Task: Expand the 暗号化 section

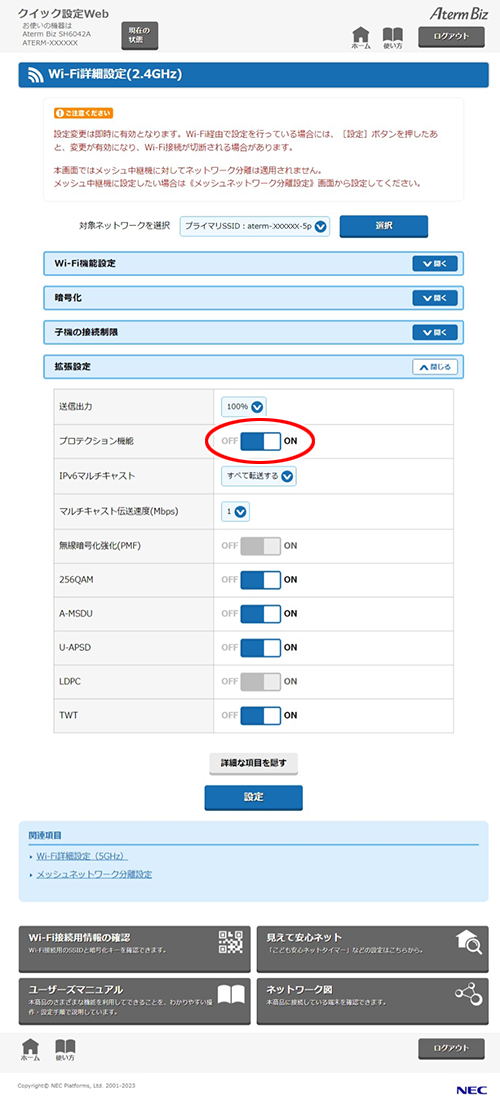Action: [x=435, y=298]
